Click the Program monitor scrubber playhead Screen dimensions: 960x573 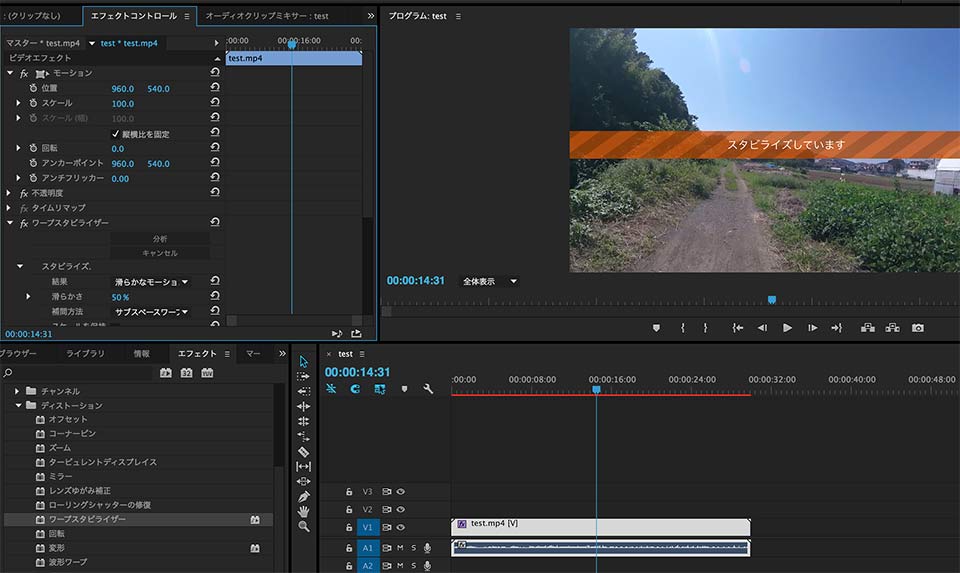(772, 299)
